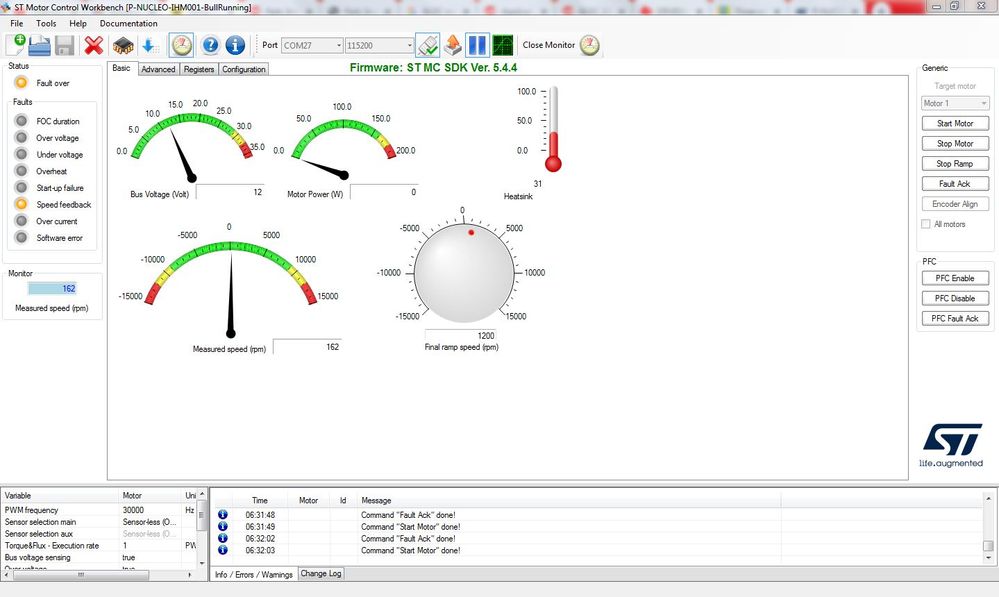Click the PFC Enable button
The width and height of the screenshot is (999, 597).
(x=955, y=278)
